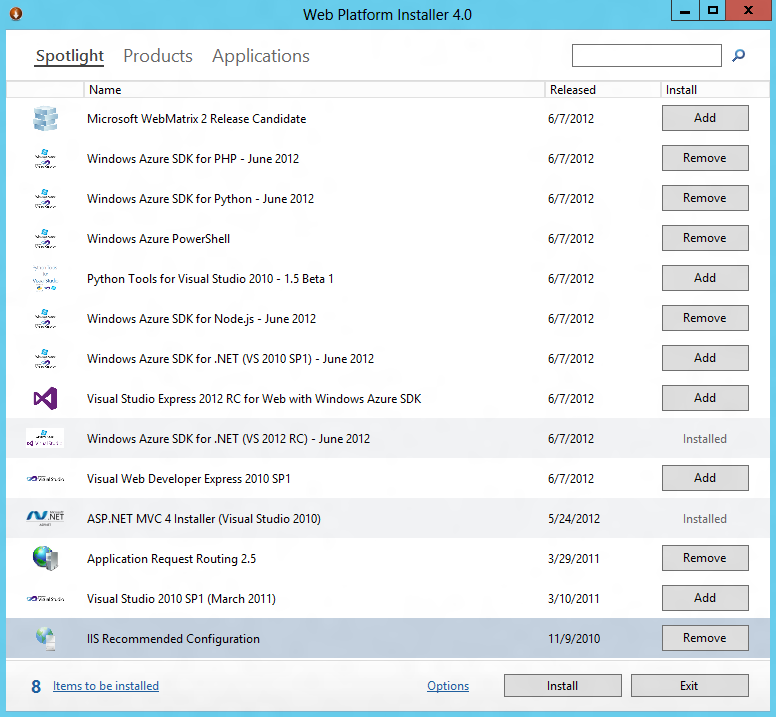This screenshot has height=717, width=776.
Task: Remove Windows Azure SDK for Node.js
Action: point(705,318)
